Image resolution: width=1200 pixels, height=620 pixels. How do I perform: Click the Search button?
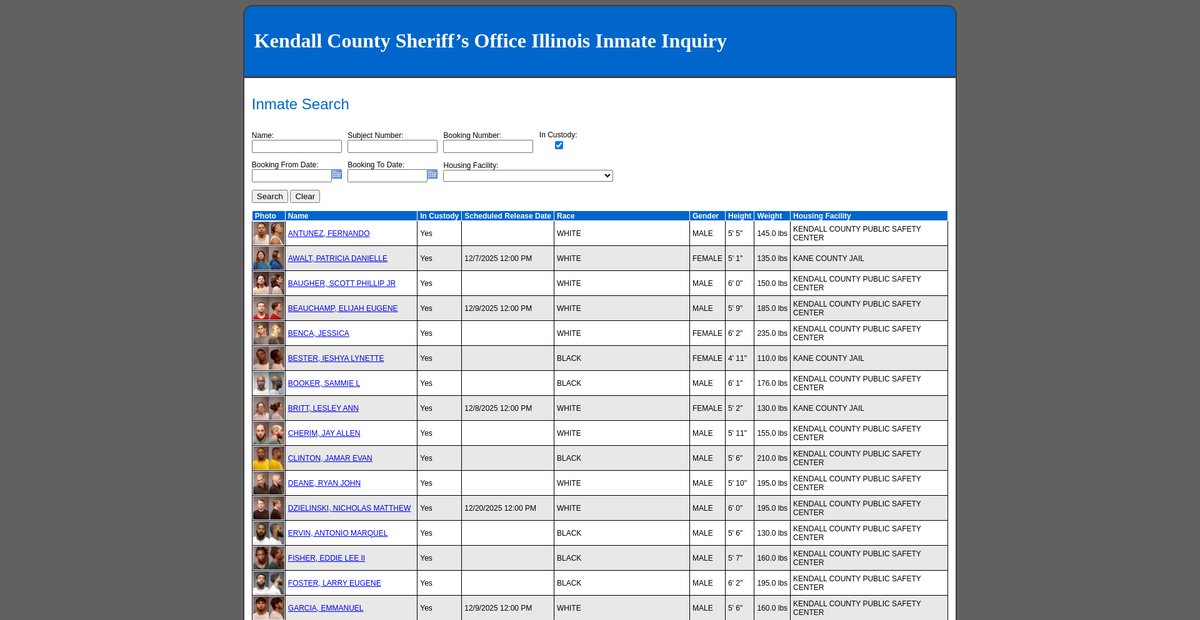pos(270,197)
